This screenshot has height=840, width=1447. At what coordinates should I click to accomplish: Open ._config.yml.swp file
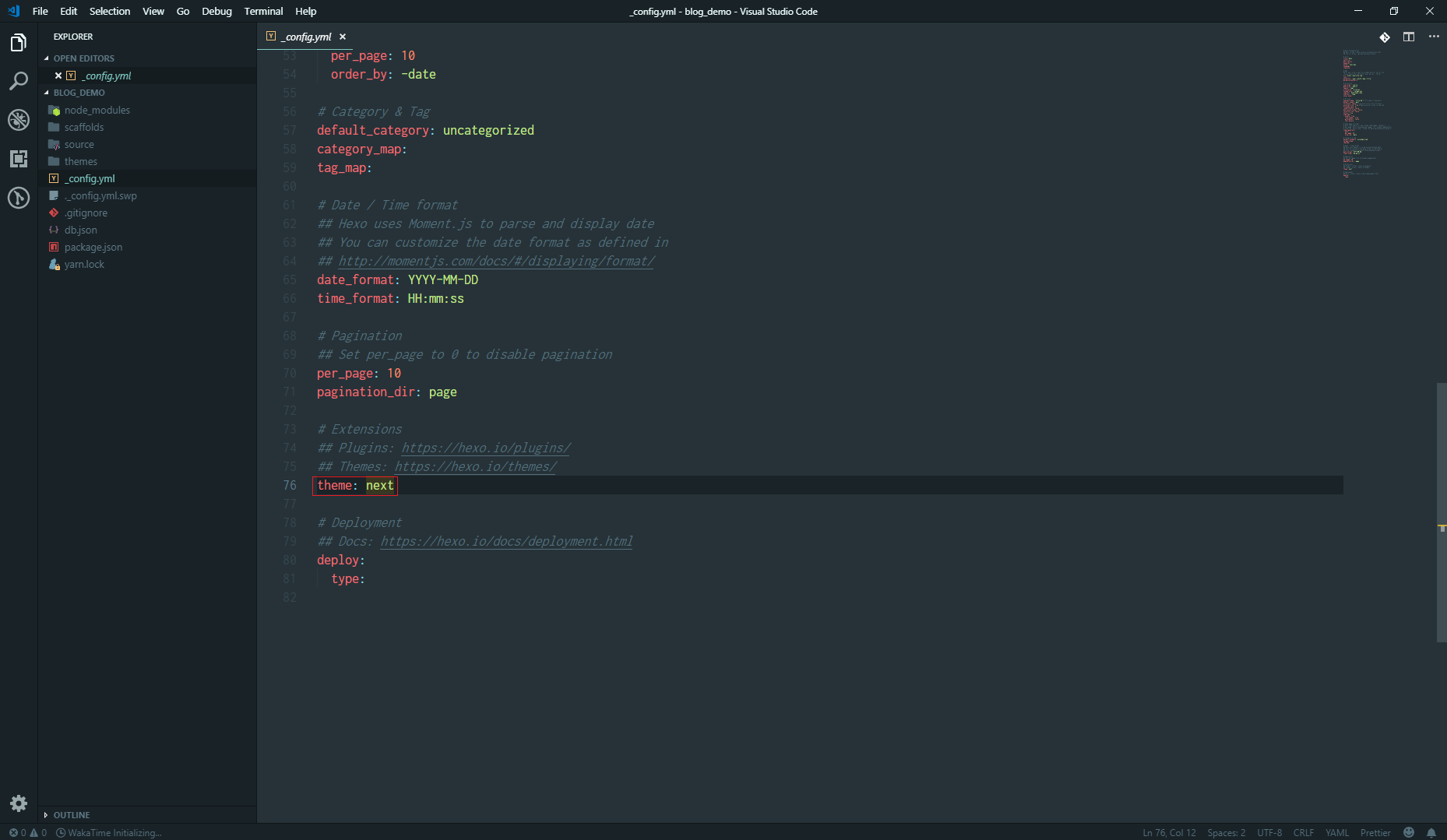pyautogui.click(x=101, y=195)
